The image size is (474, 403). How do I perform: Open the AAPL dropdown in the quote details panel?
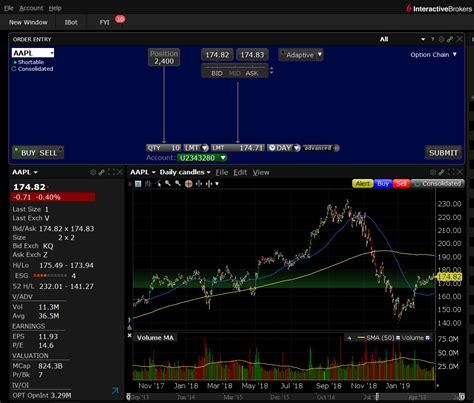(25, 172)
